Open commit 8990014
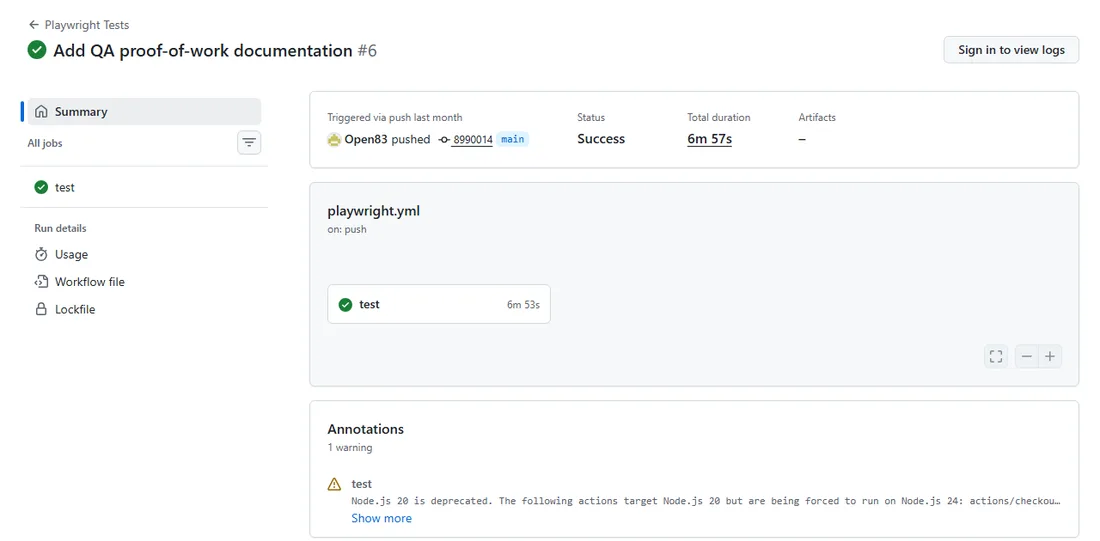 tap(473, 140)
